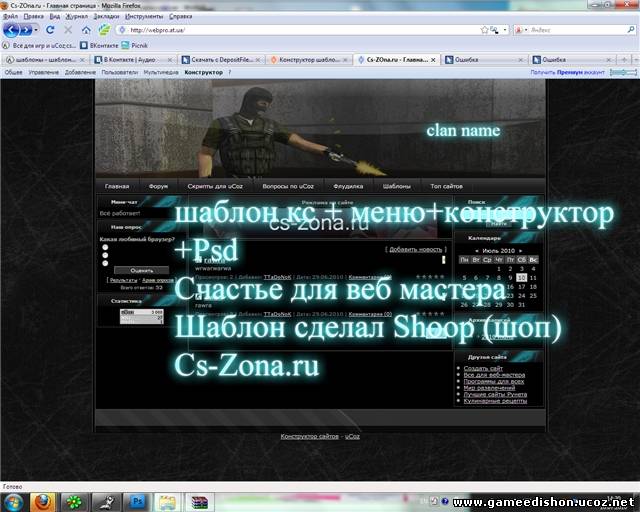640x512 pixels.
Task: Open Photoshop from the taskbar
Action: (x=138, y=501)
